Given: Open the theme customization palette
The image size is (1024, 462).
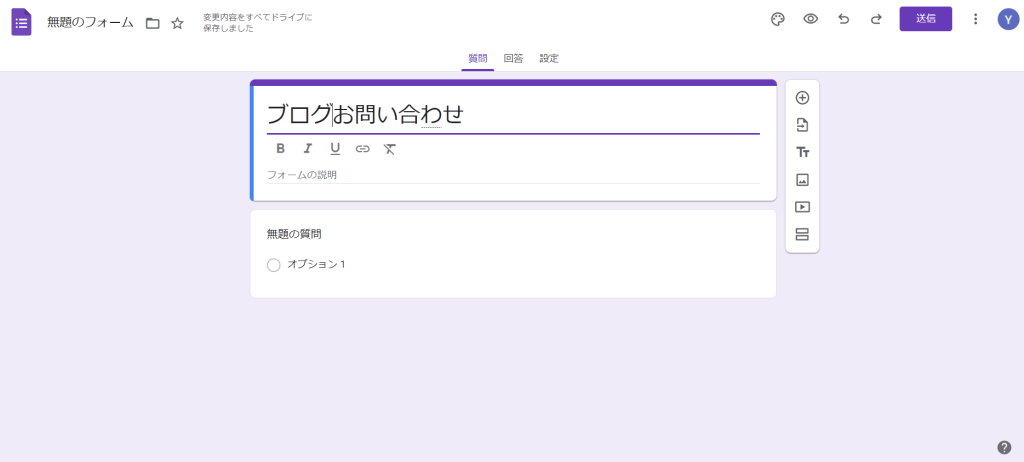Looking at the screenshot, I should tap(778, 19).
